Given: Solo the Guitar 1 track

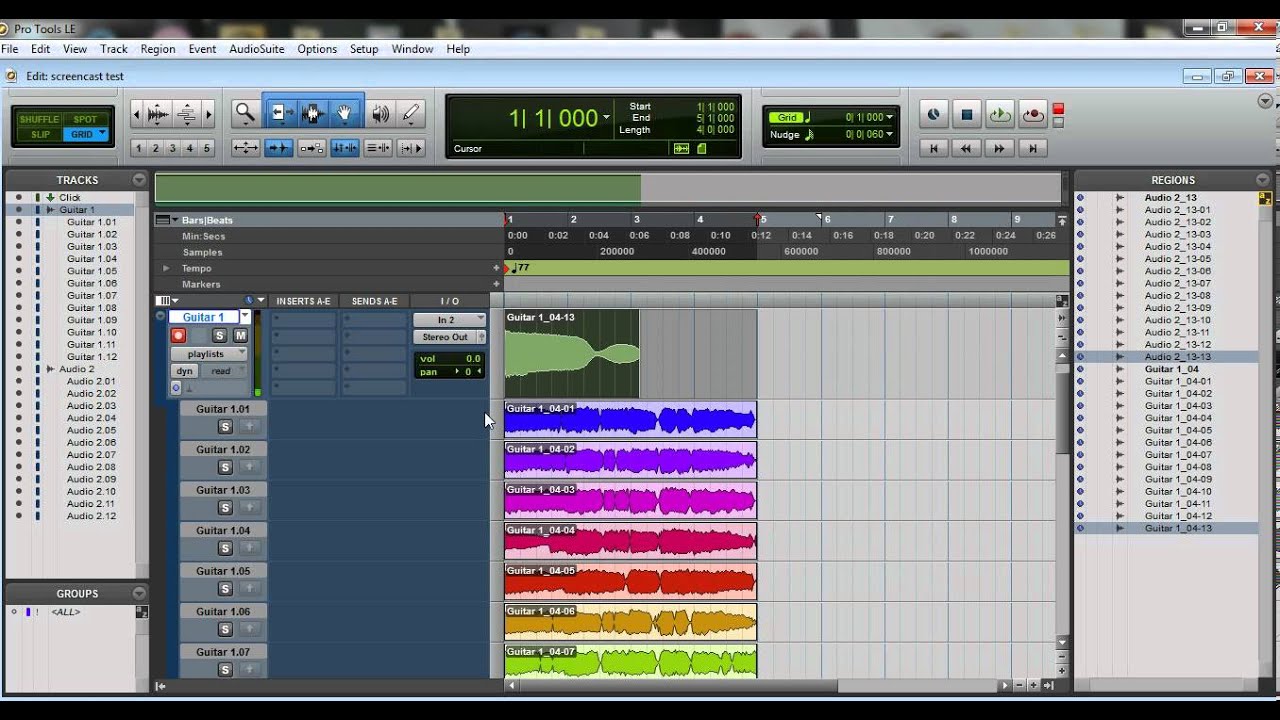Looking at the screenshot, I should coord(220,336).
